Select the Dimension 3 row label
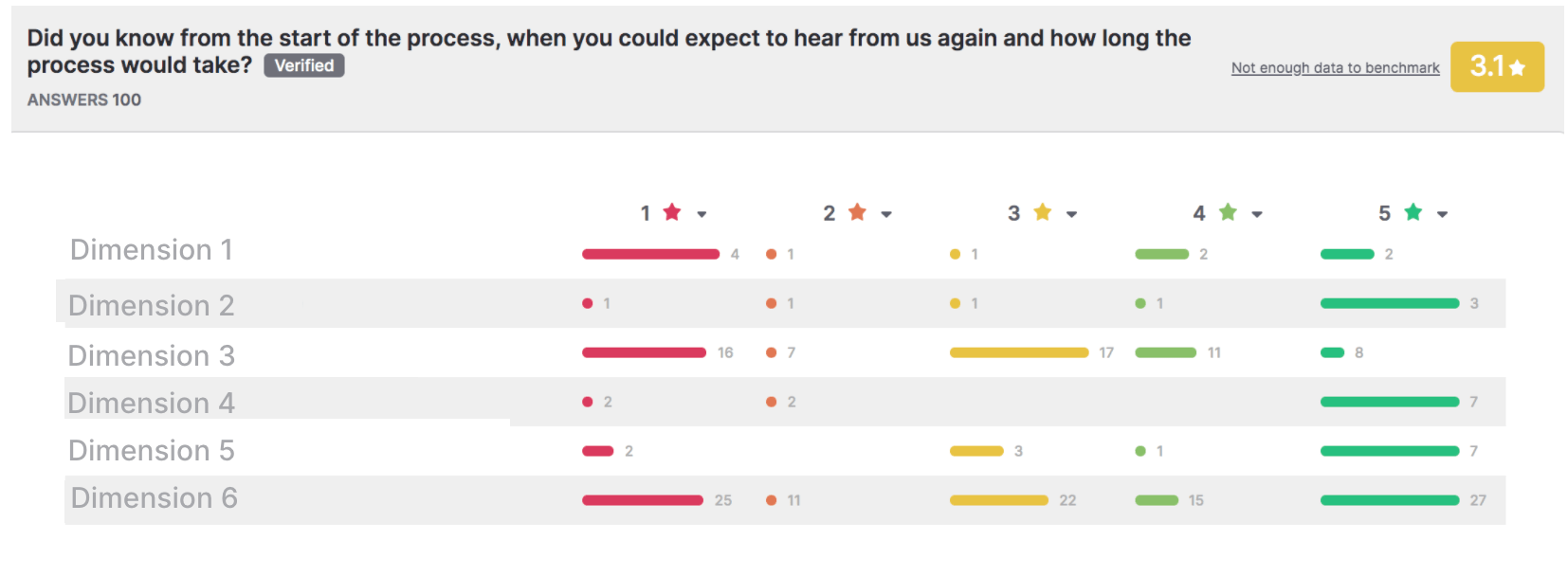The height and width of the screenshot is (576, 1568). click(152, 356)
